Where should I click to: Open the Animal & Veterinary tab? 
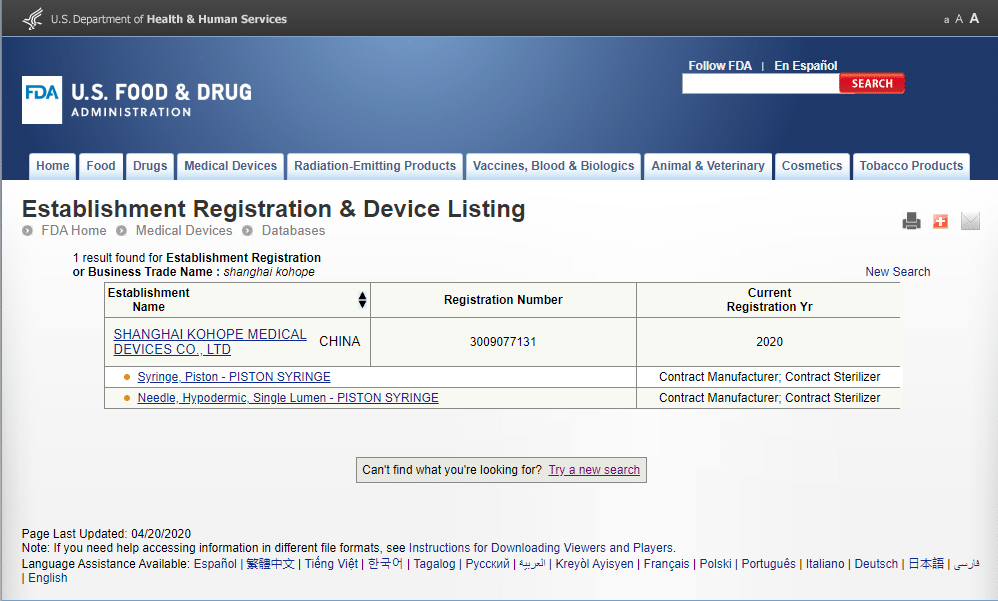coord(708,166)
